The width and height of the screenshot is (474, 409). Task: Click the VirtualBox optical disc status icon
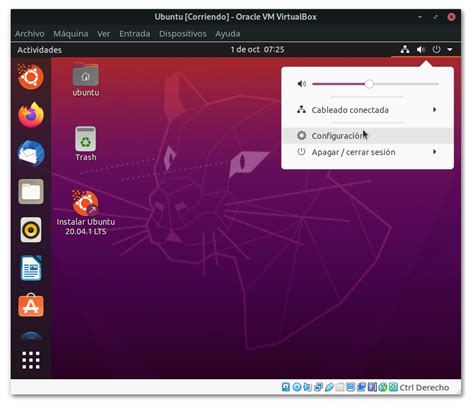[x=297, y=387]
